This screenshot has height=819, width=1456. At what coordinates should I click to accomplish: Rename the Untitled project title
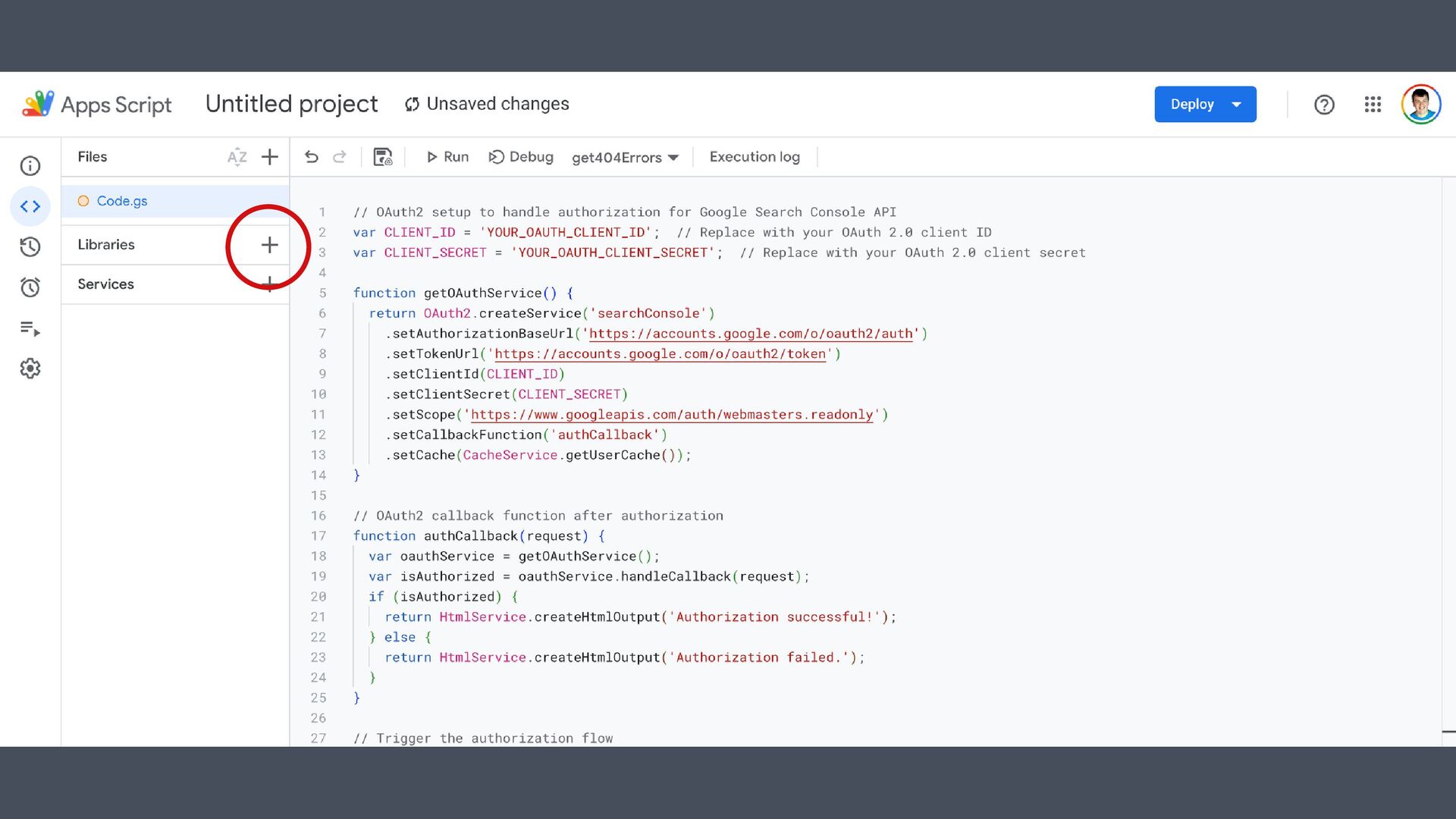[291, 104]
